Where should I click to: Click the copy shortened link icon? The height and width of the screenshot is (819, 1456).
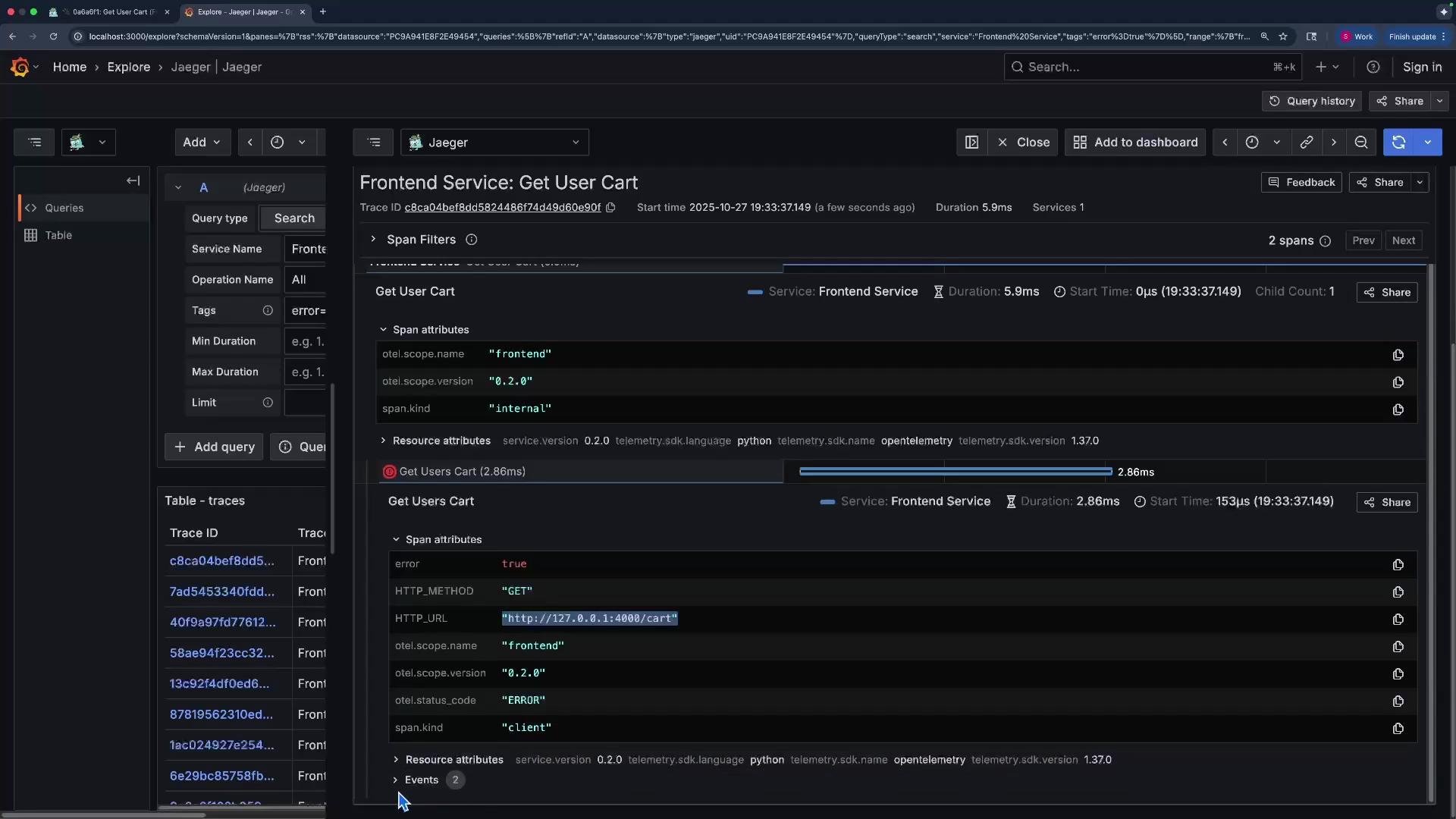[x=1306, y=142]
